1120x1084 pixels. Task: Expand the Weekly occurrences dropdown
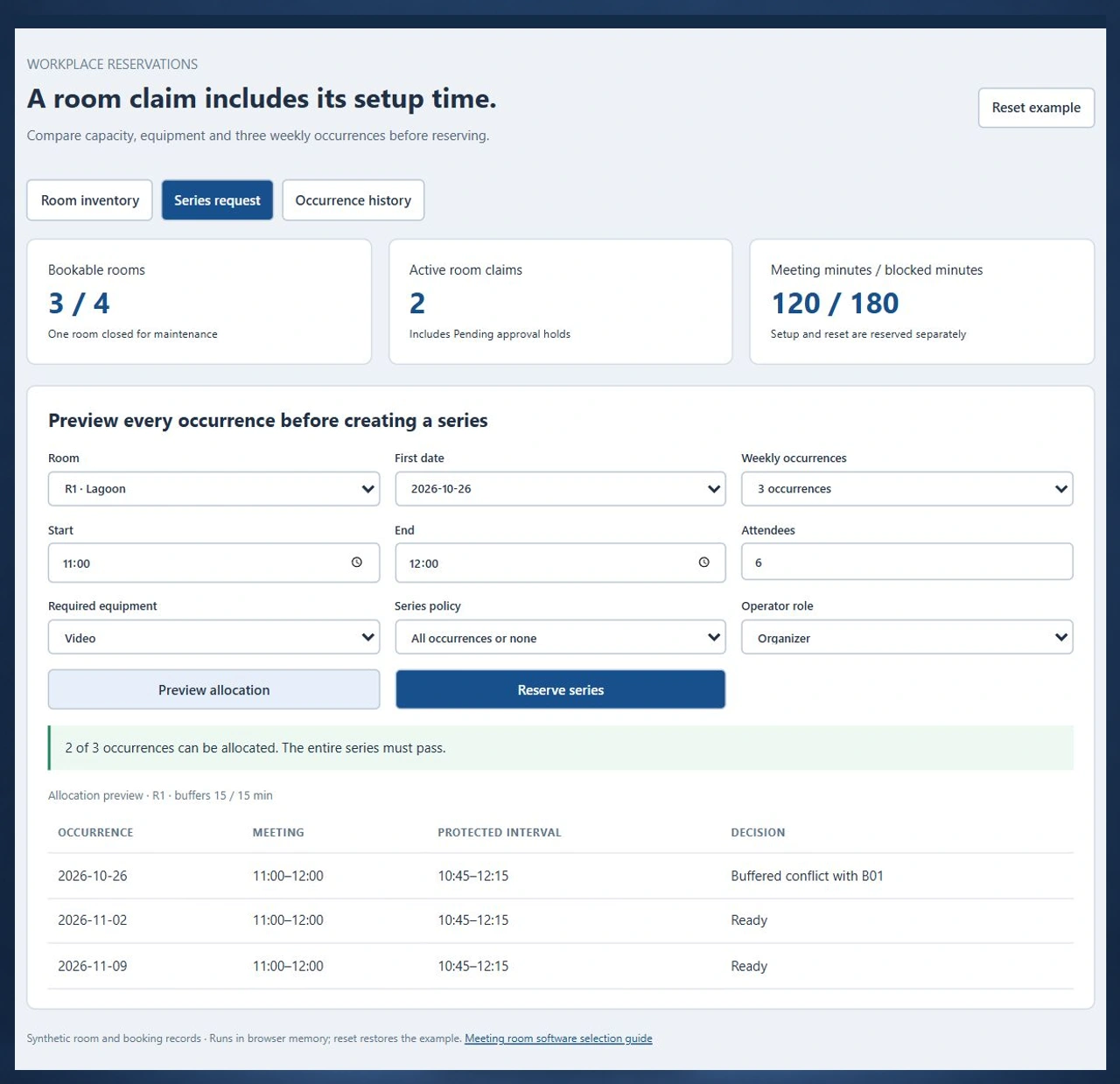906,489
